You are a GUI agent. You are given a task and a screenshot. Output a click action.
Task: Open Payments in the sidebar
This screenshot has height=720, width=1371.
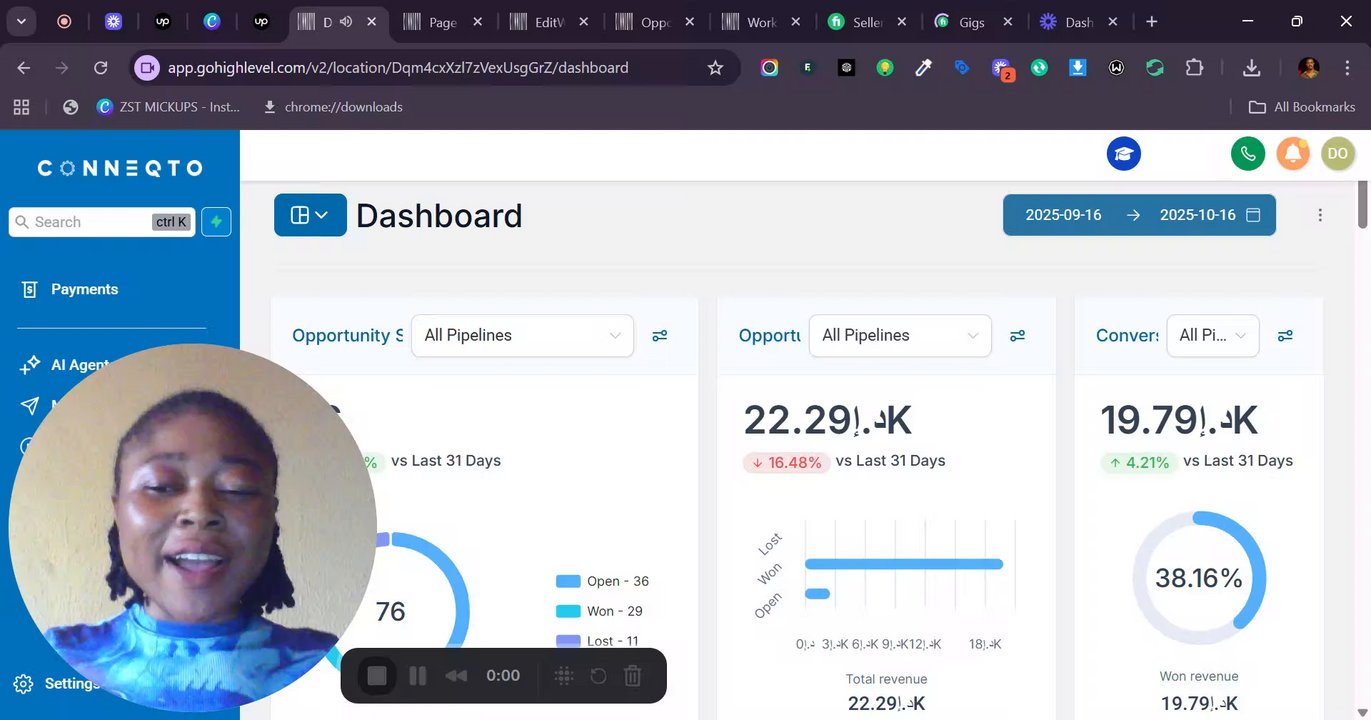pos(85,289)
